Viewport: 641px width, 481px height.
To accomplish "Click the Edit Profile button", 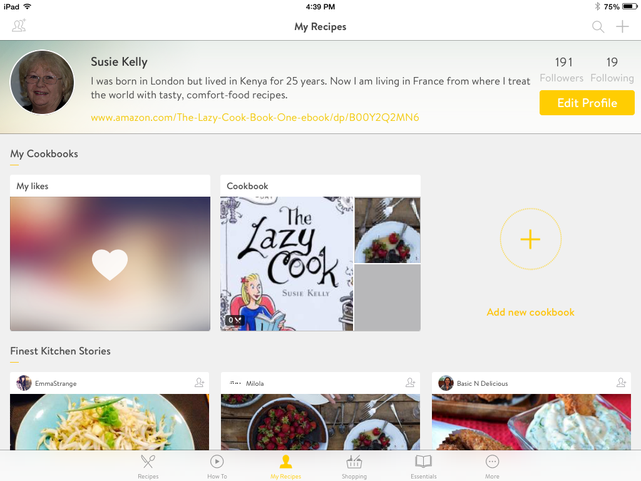I will [x=587, y=103].
